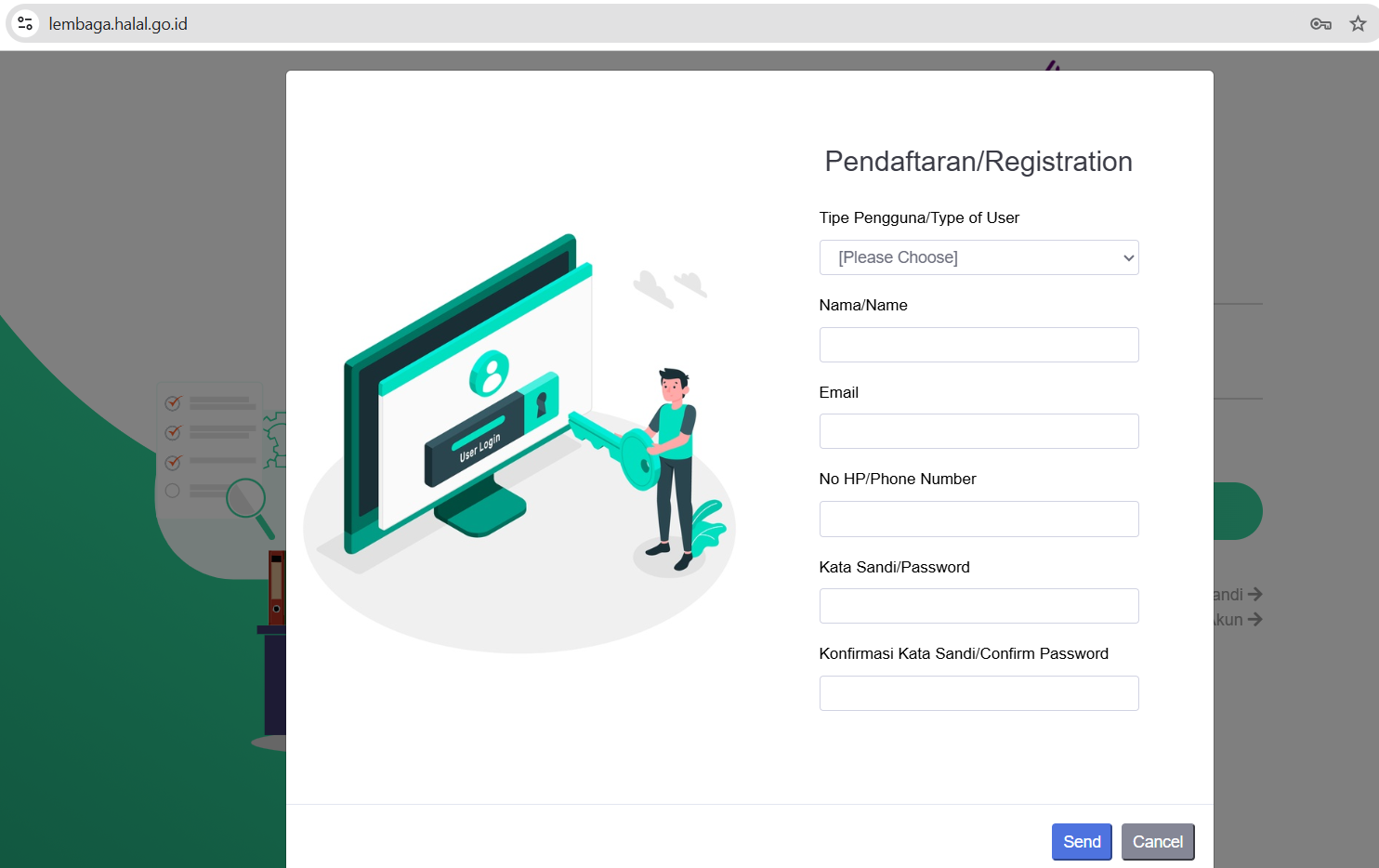Image resolution: width=1379 pixels, height=868 pixels.
Task: Click the Kata Sandi/Password label
Action: coord(895,567)
